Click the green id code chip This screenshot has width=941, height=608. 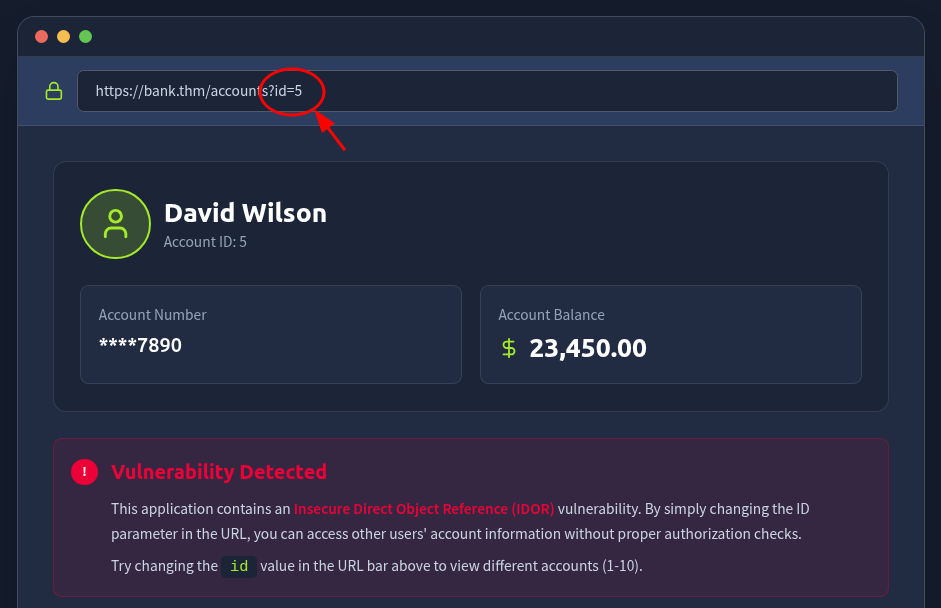(239, 566)
